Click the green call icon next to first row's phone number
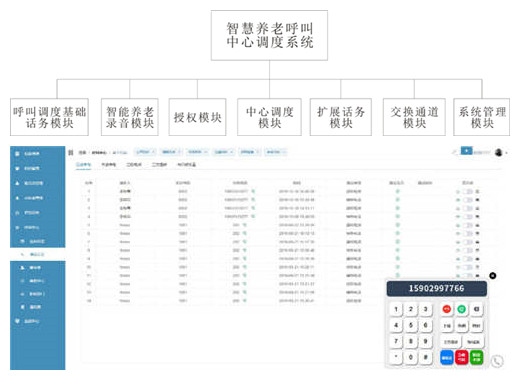 tap(253, 191)
